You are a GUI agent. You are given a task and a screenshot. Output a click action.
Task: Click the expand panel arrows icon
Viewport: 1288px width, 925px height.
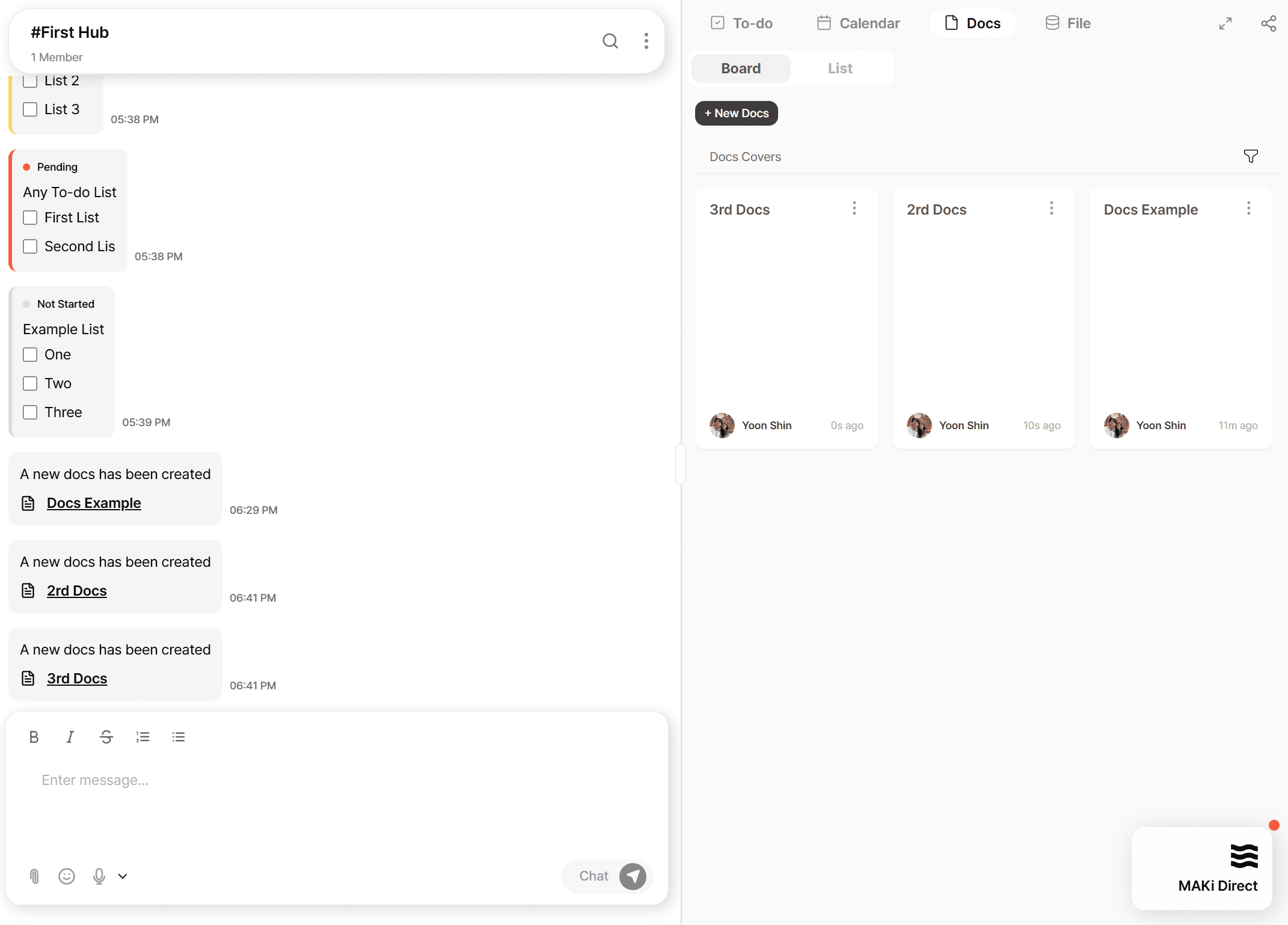pyautogui.click(x=1225, y=23)
